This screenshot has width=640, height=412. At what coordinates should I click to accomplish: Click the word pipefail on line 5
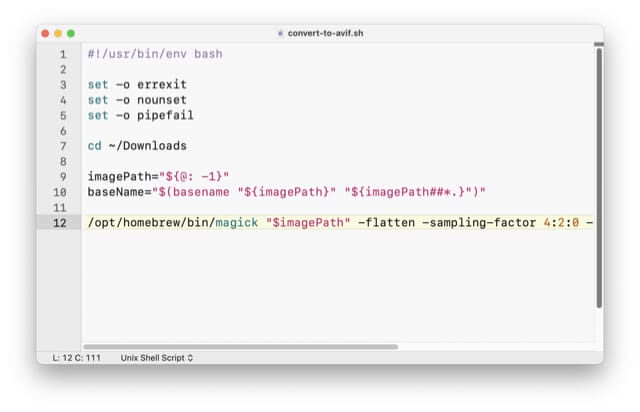[165, 116]
